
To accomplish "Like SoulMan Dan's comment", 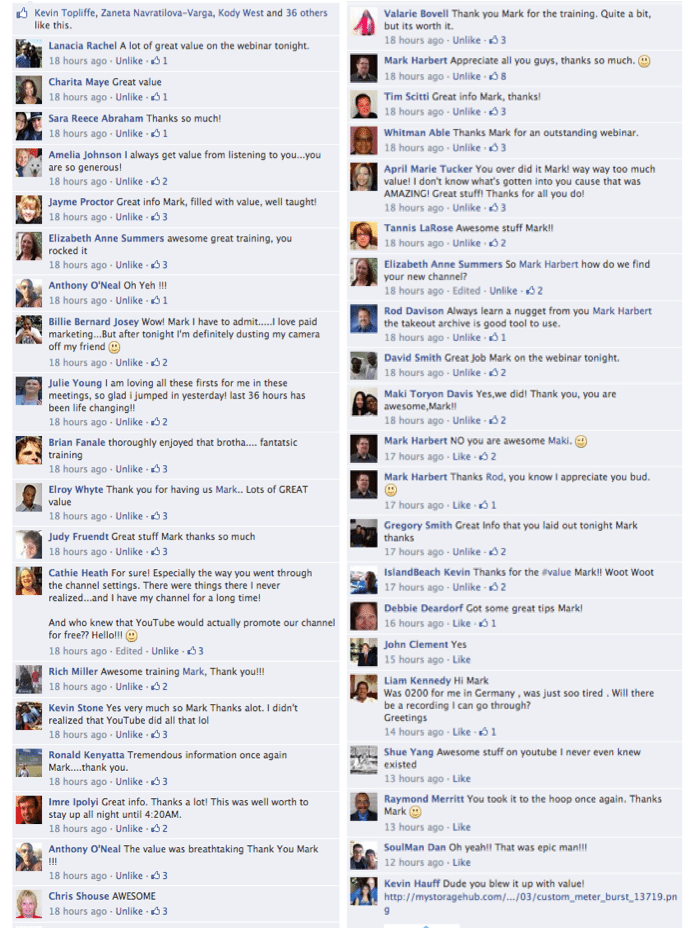I will pyautogui.click(x=461, y=862).
